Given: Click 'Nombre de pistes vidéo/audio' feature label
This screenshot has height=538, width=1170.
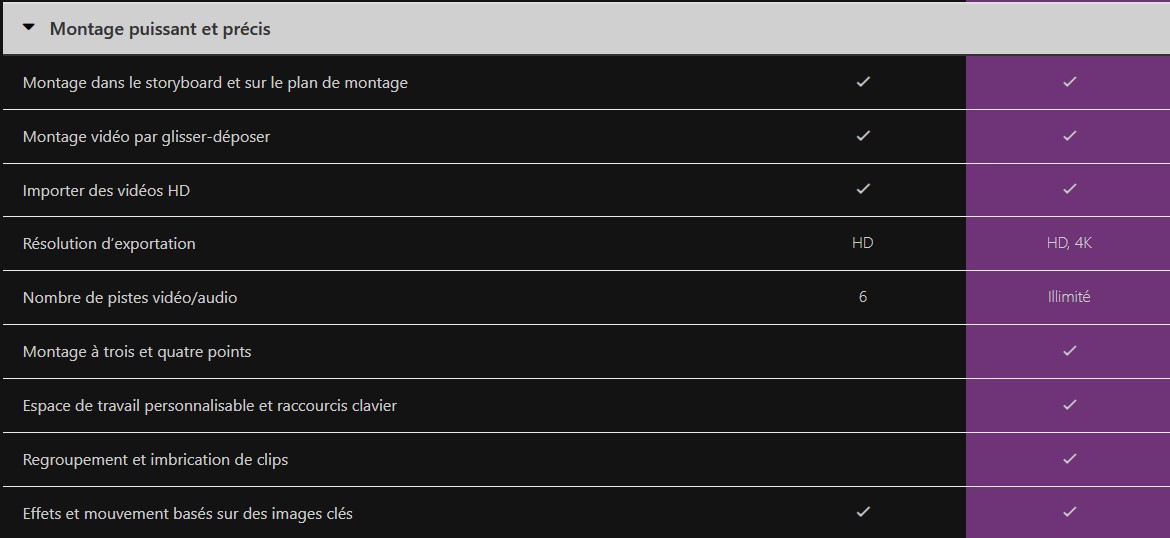Looking at the screenshot, I should pyautogui.click(x=130, y=298).
